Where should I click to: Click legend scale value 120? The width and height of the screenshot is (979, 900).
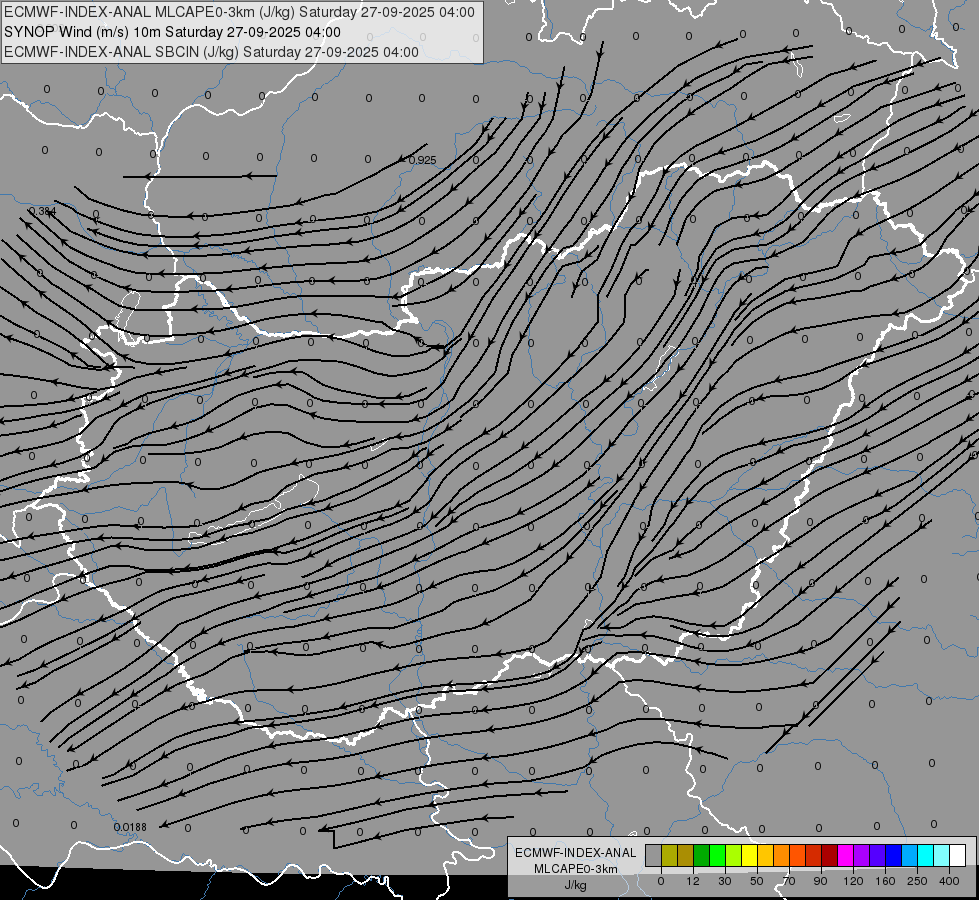854,881
